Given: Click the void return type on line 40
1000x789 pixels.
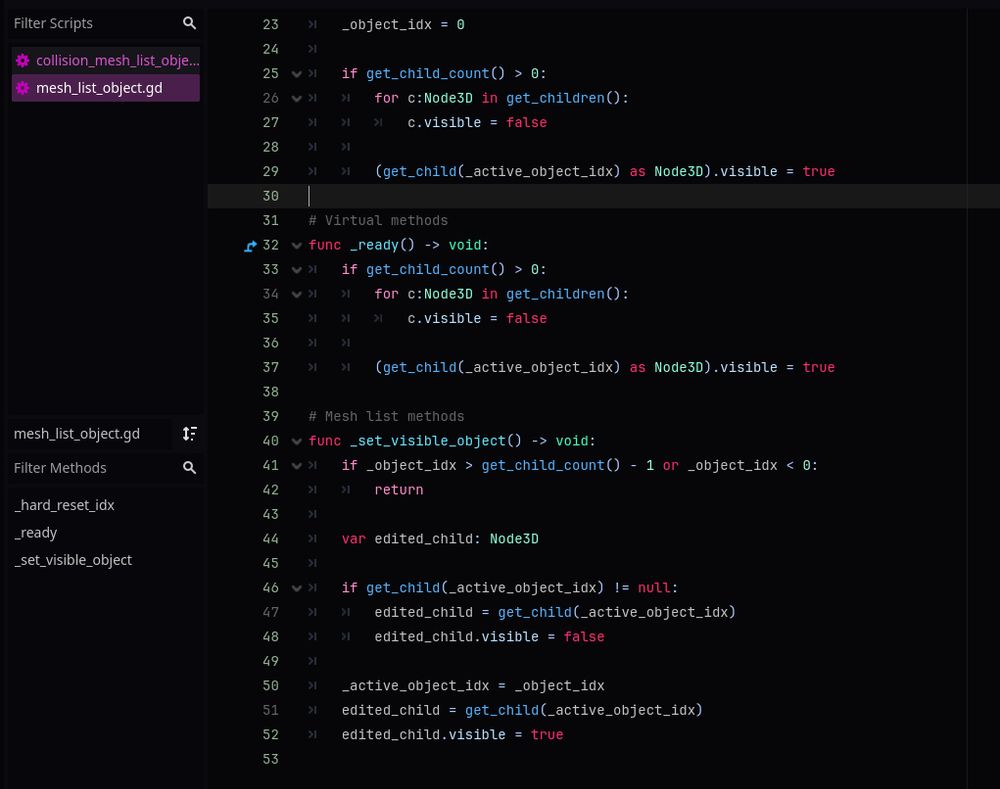Looking at the screenshot, I should [572, 441].
